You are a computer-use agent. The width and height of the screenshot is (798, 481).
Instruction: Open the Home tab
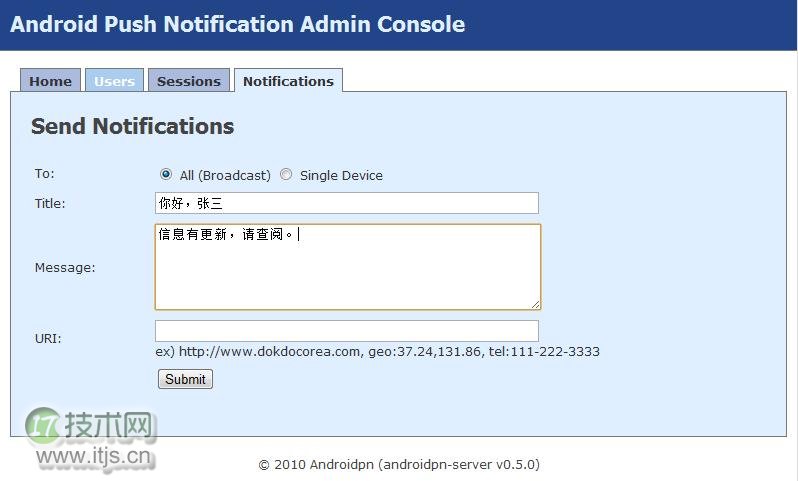[50, 80]
